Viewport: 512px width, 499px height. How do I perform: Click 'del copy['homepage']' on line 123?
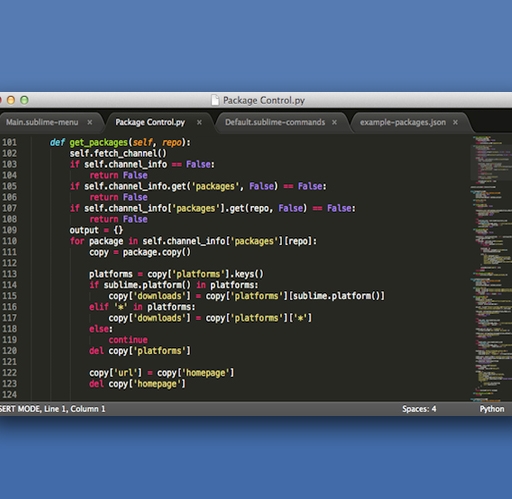click(x=137, y=384)
